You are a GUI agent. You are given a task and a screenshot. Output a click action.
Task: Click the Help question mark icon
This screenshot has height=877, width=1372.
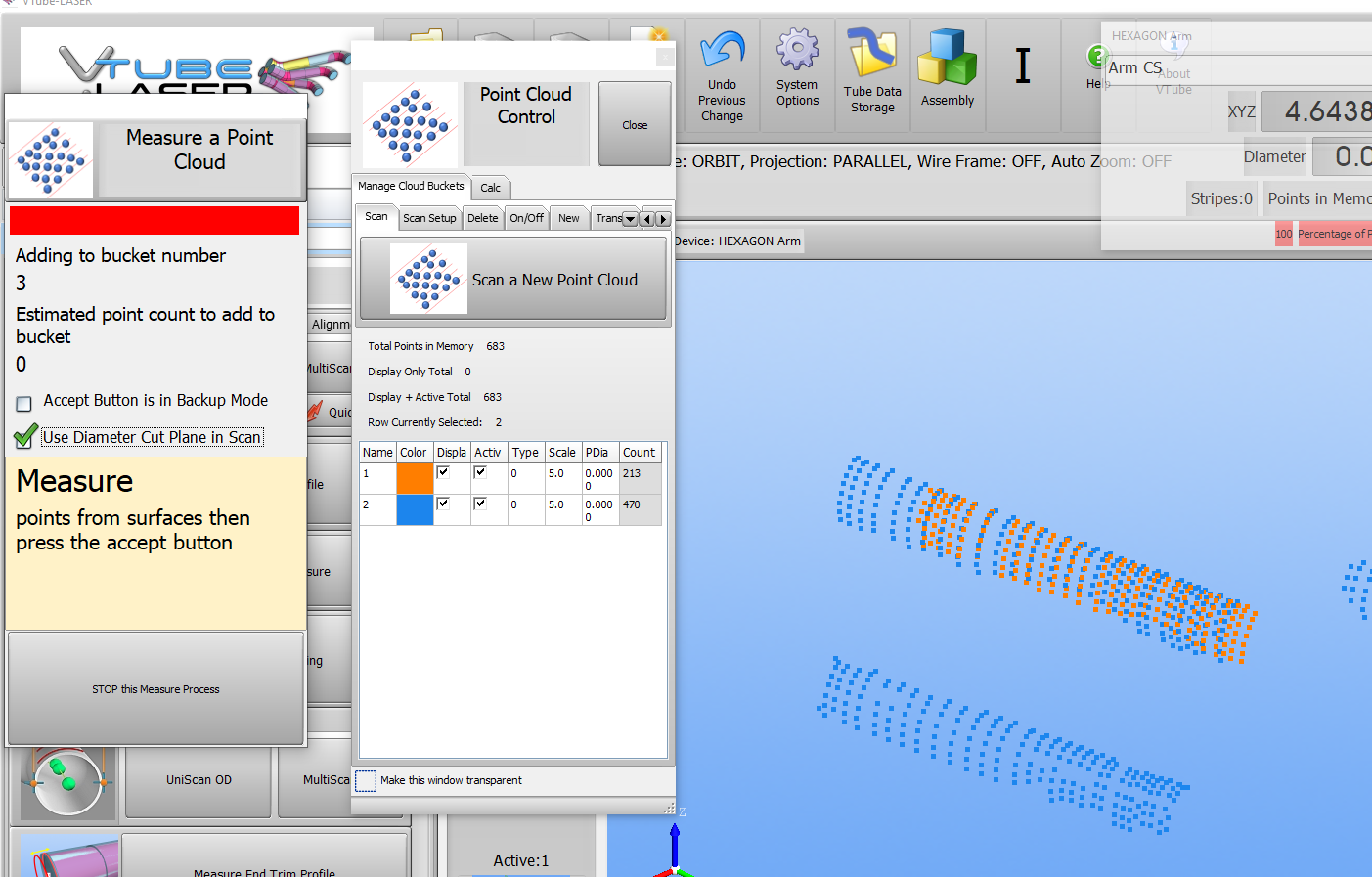click(1095, 57)
